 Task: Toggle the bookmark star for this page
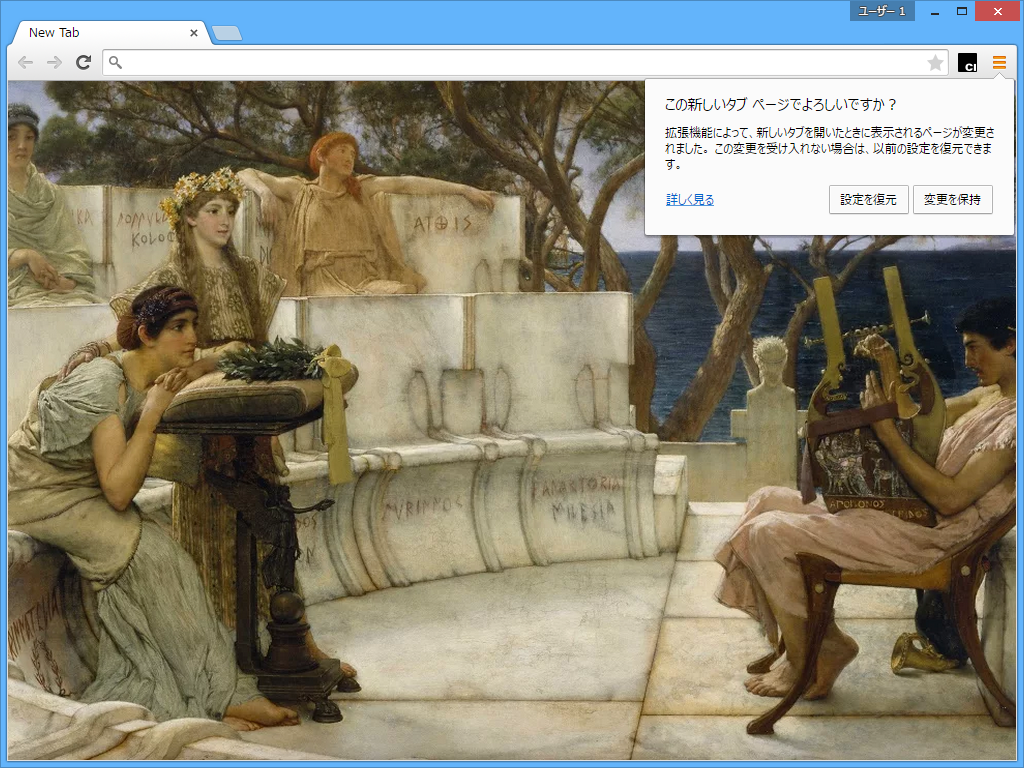[934, 62]
